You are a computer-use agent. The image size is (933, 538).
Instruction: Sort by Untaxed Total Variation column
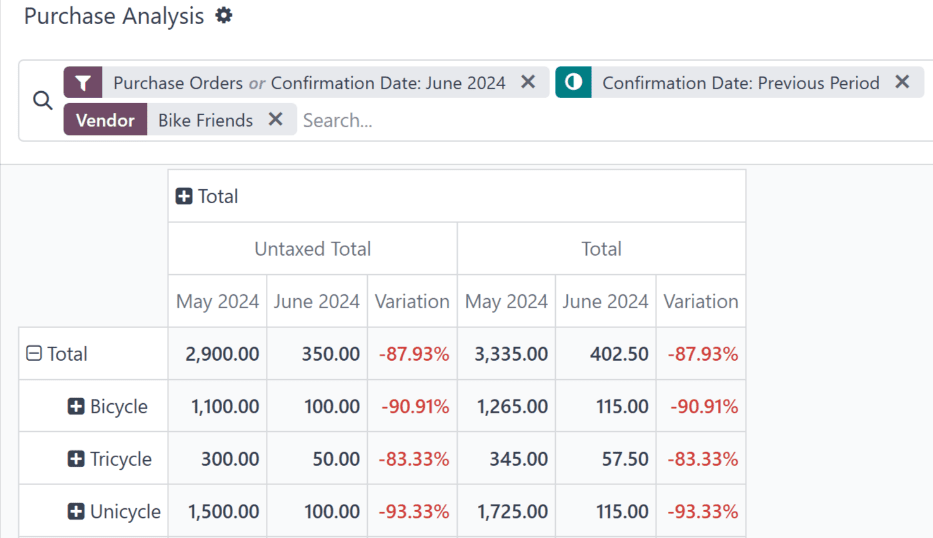[x=412, y=301]
